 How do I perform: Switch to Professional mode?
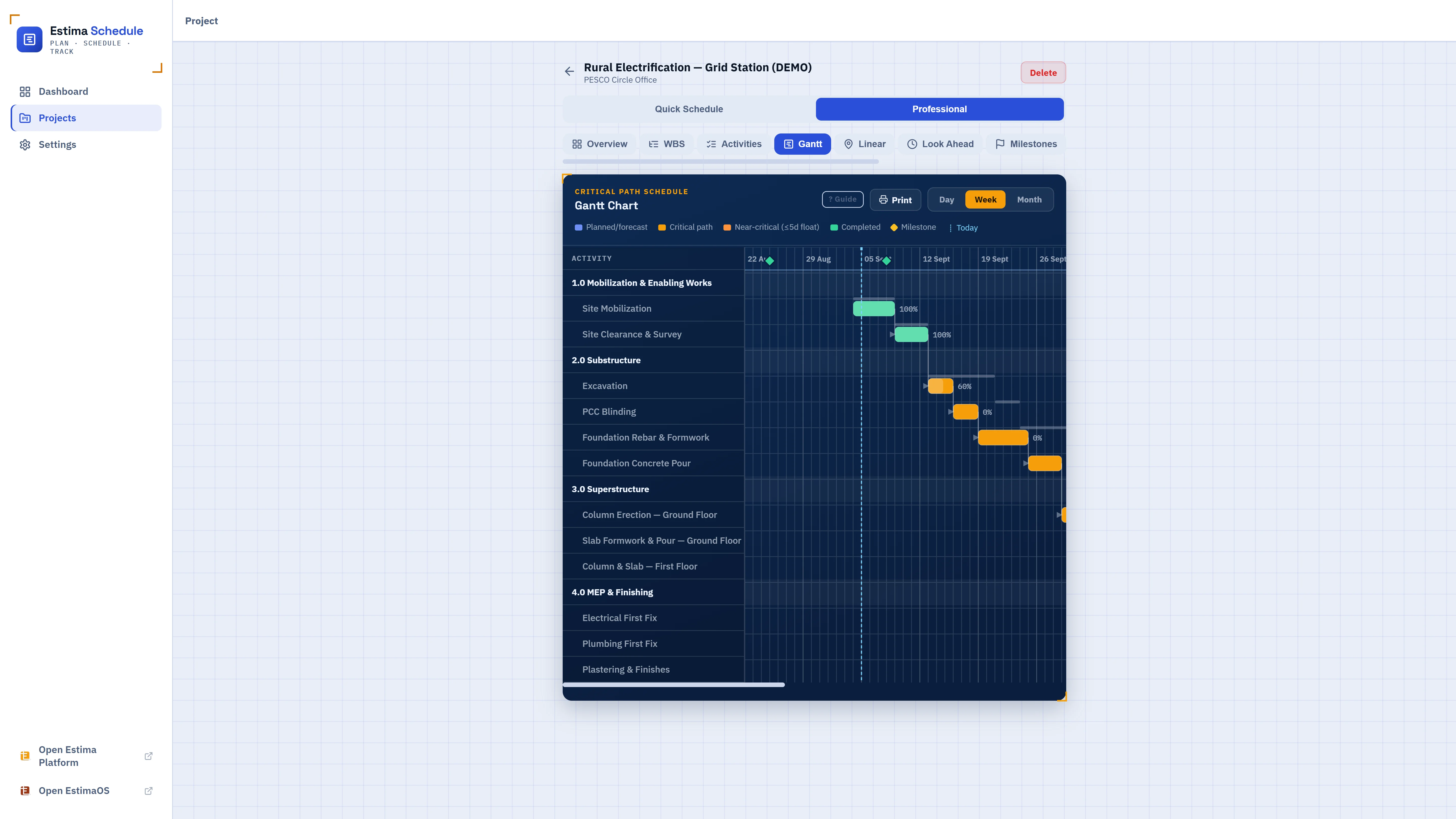[x=939, y=109]
